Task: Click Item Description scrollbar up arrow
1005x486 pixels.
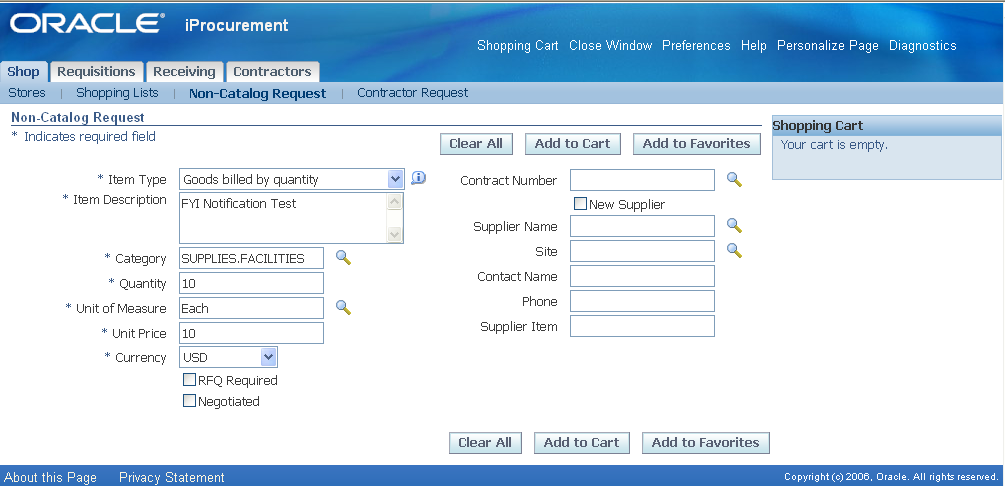Action: [x=395, y=201]
